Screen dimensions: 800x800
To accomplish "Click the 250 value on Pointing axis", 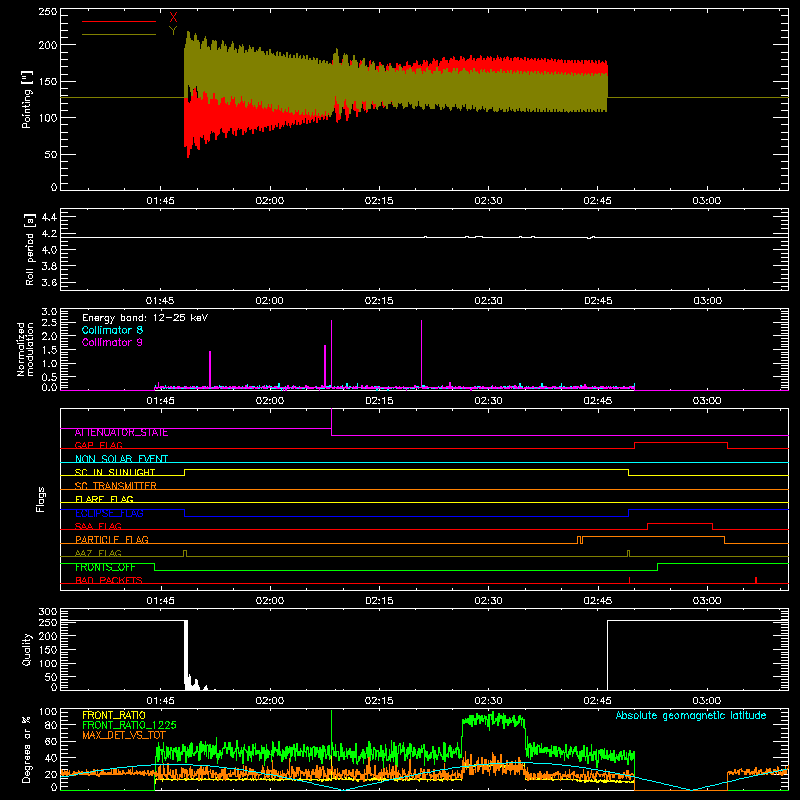I will 47,12.
